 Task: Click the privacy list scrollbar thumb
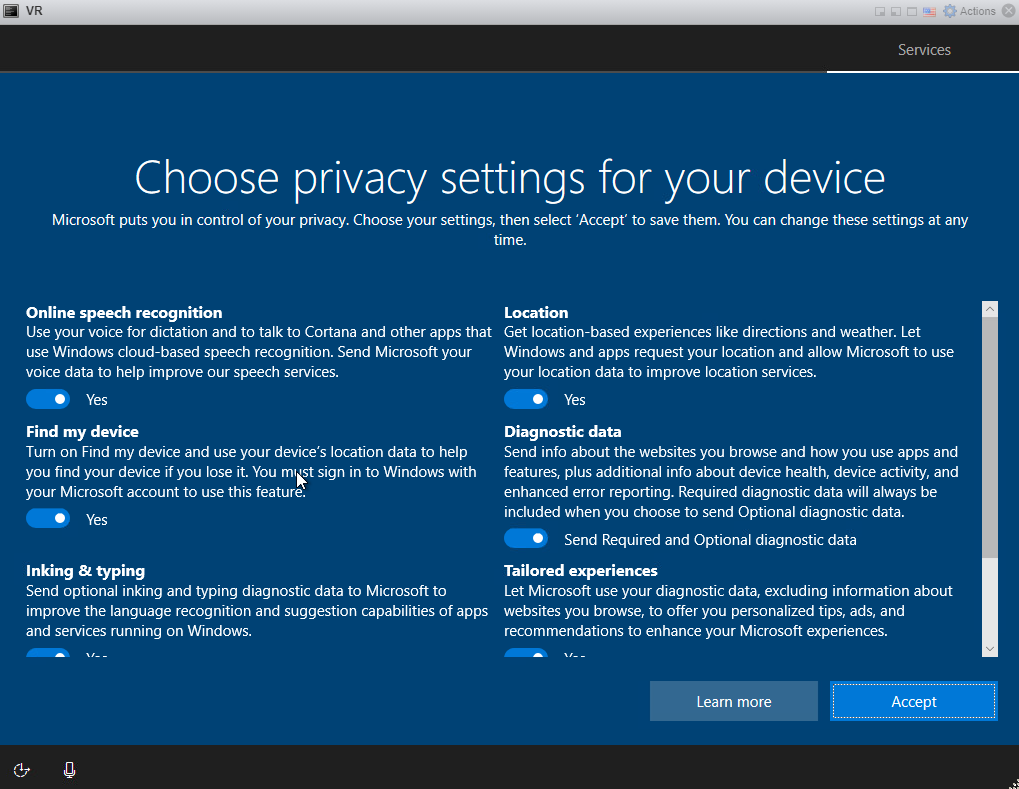pos(990,437)
